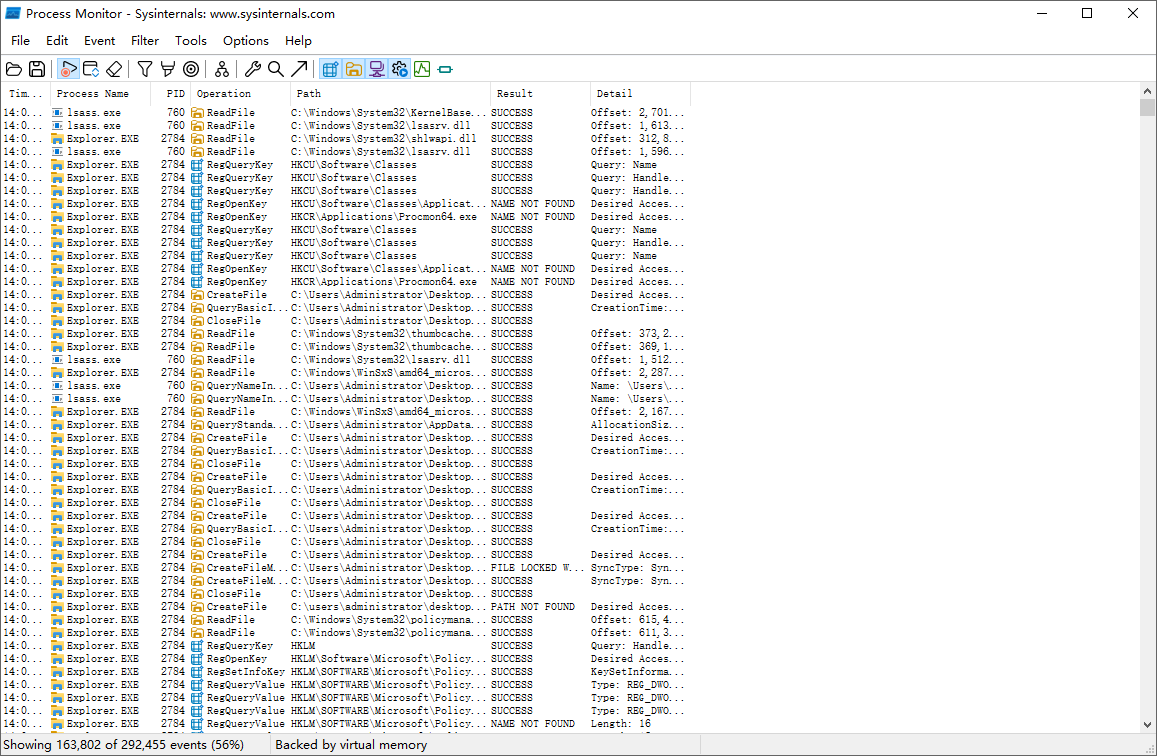Viewport: 1157px width, 756px height.
Task: Toggle Show Network Activity
Action: point(376,69)
